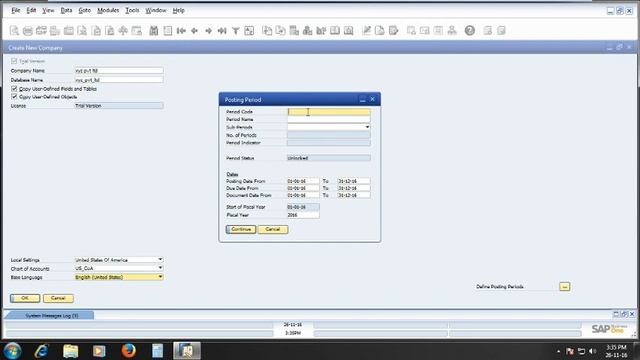Image resolution: width=640 pixels, height=360 pixels.
Task: Export to Excel via toolbar icon
Action: (x=82, y=31)
